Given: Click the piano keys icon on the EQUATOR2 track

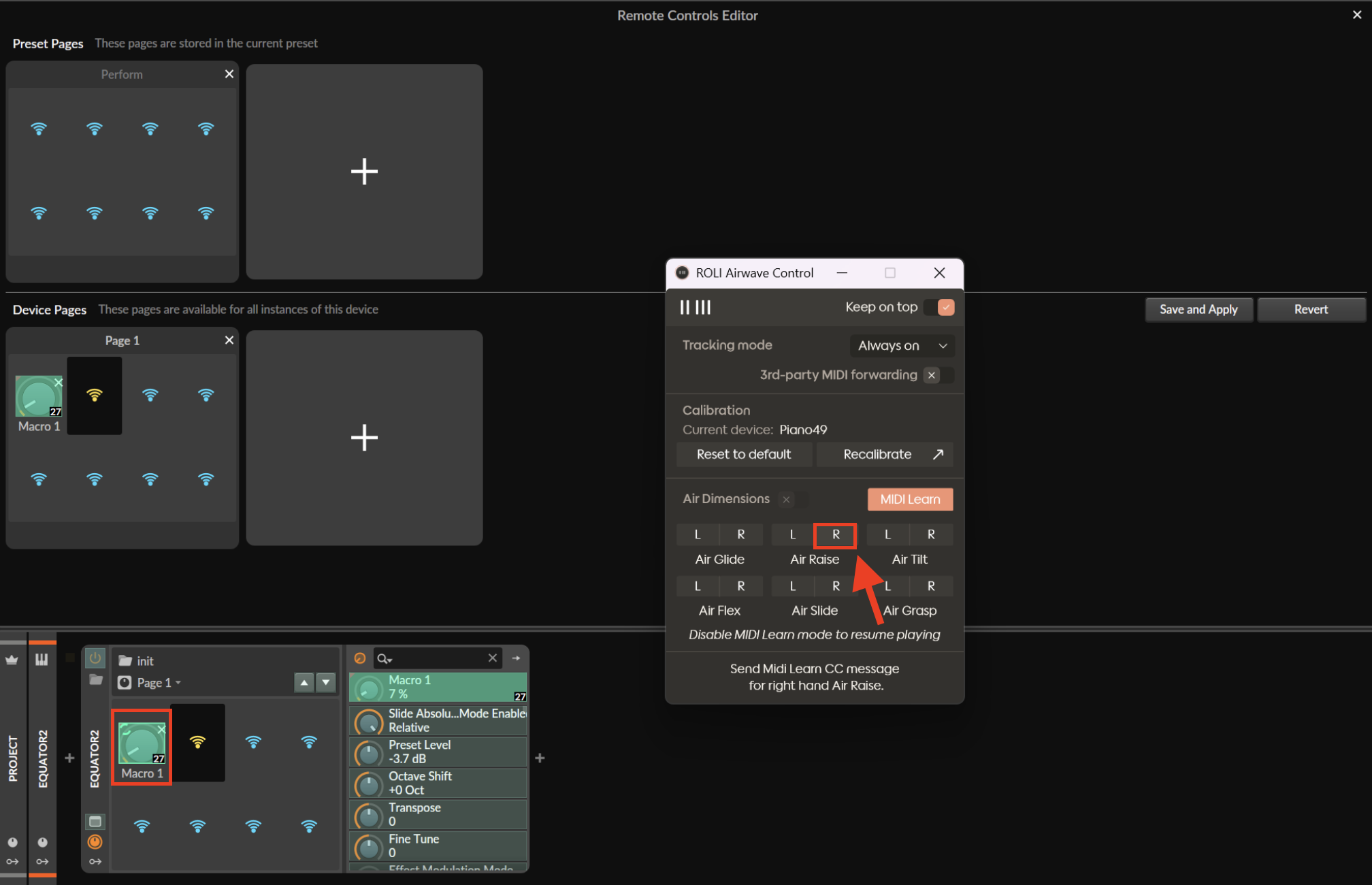Looking at the screenshot, I should point(42,659).
